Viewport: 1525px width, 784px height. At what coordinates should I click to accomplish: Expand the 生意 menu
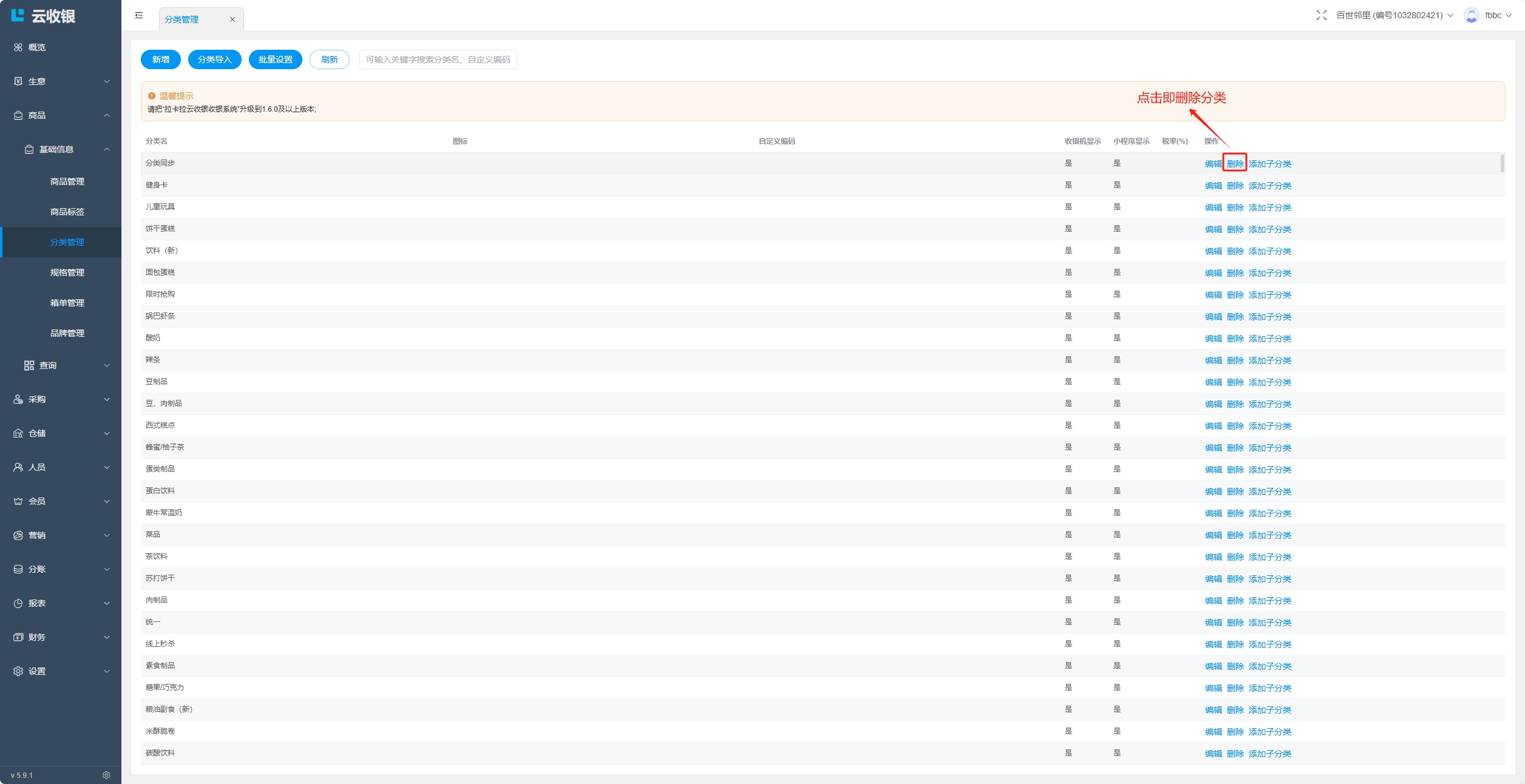61,81
